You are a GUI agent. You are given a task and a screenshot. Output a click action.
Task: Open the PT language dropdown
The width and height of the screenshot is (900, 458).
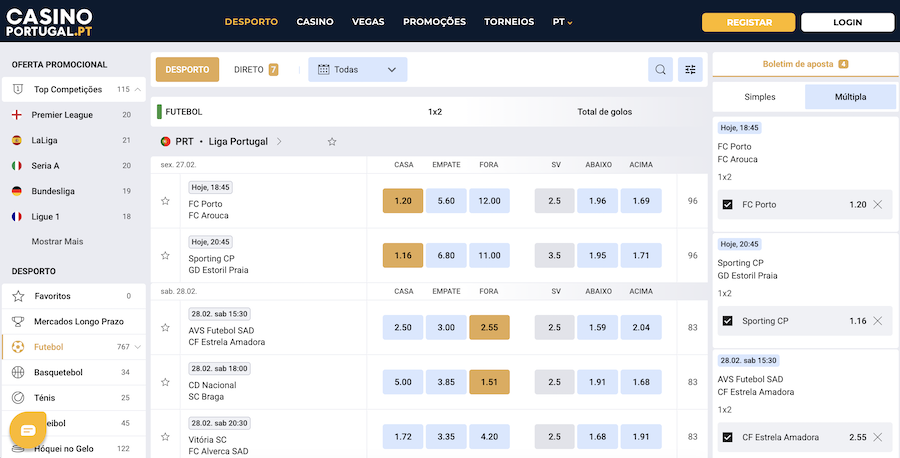coord(562,22)
